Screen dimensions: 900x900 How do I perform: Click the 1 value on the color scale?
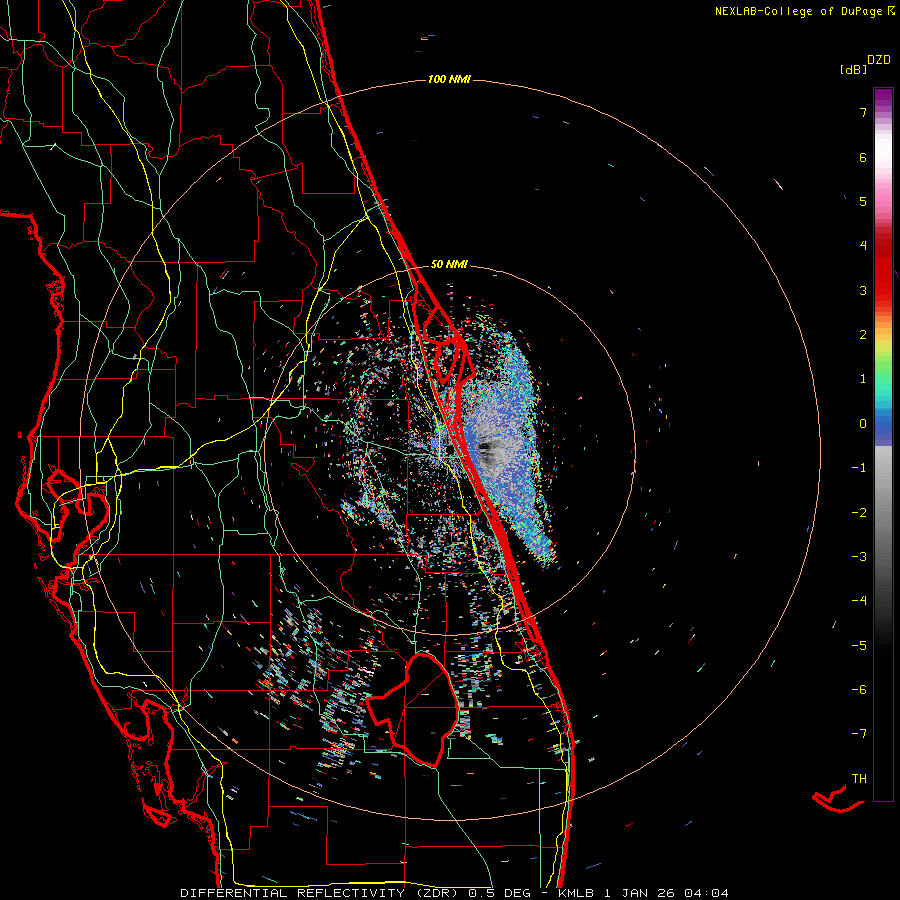pos(863,379)
